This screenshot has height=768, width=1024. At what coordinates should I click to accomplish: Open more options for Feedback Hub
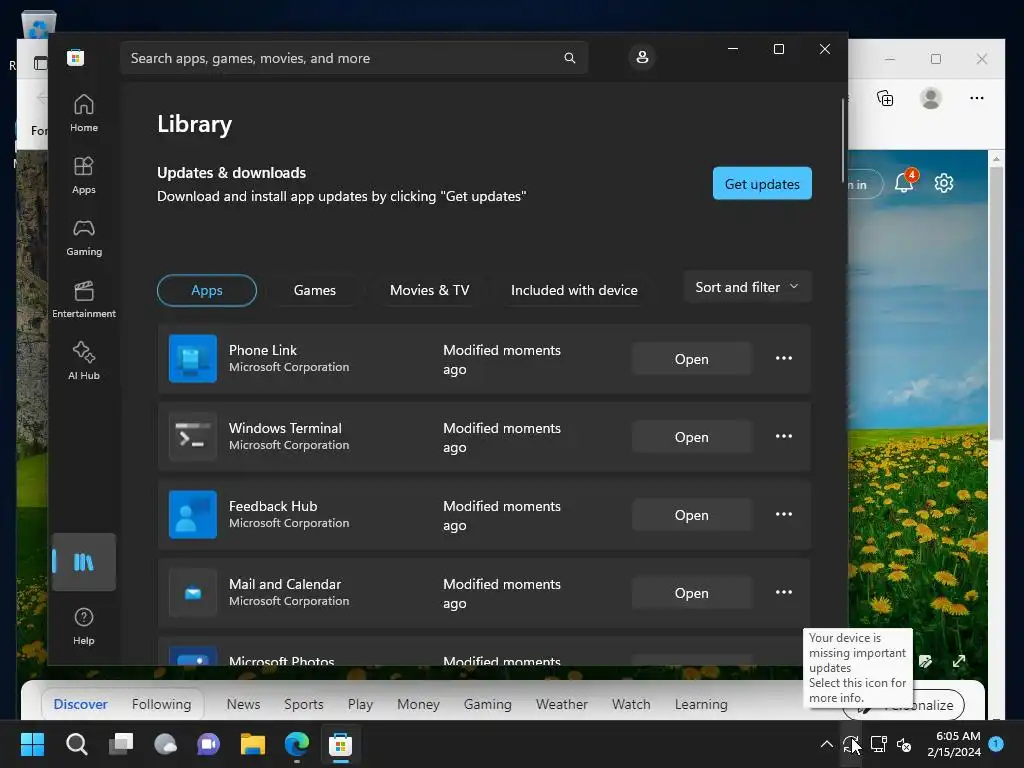point(784,515)
